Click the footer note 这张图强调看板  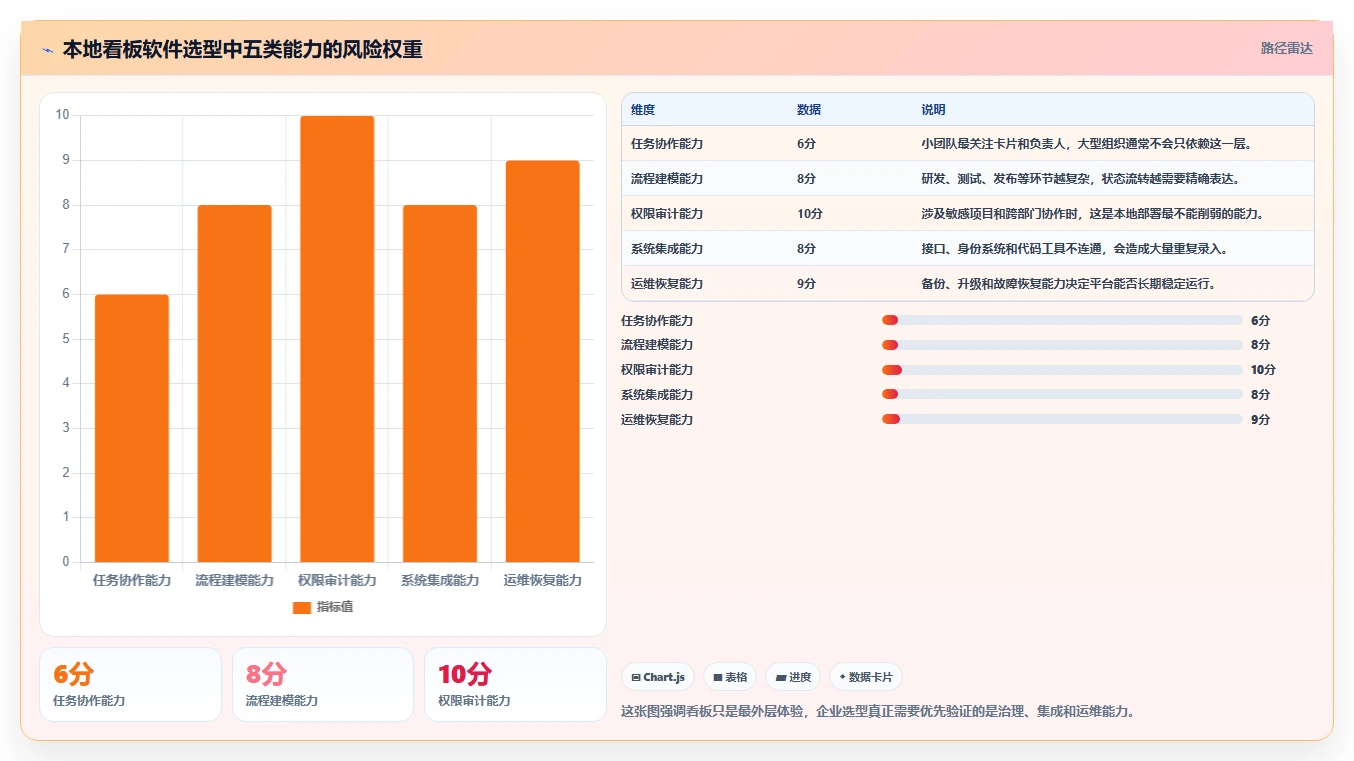point(878,712)
